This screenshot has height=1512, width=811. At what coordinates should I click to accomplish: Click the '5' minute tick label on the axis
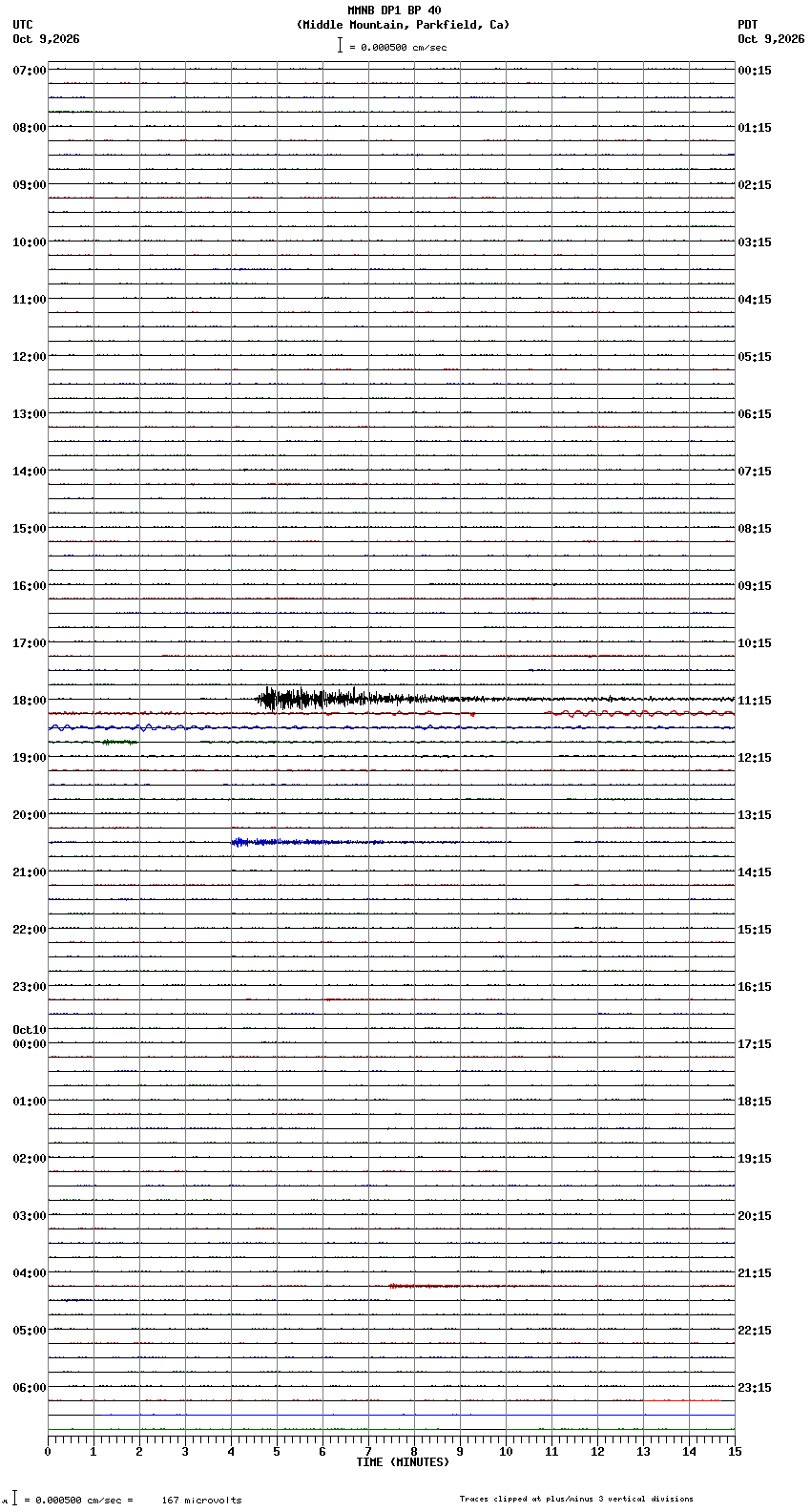(277, 1452)
